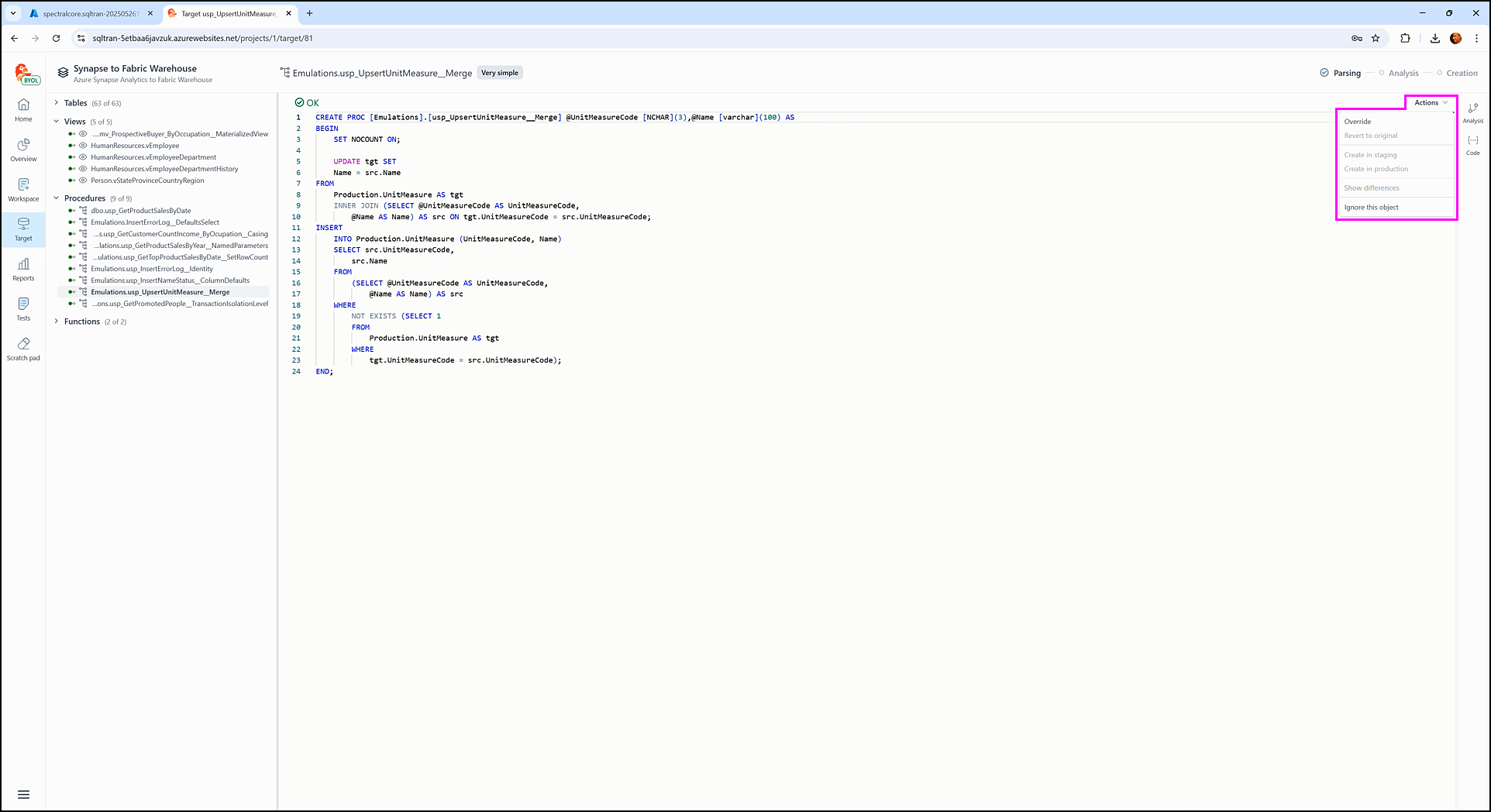The width and height of the screenshot is (1491, 812).
Task: Select Ignore this object menu entry
Action: click(x=1371, y=208)
